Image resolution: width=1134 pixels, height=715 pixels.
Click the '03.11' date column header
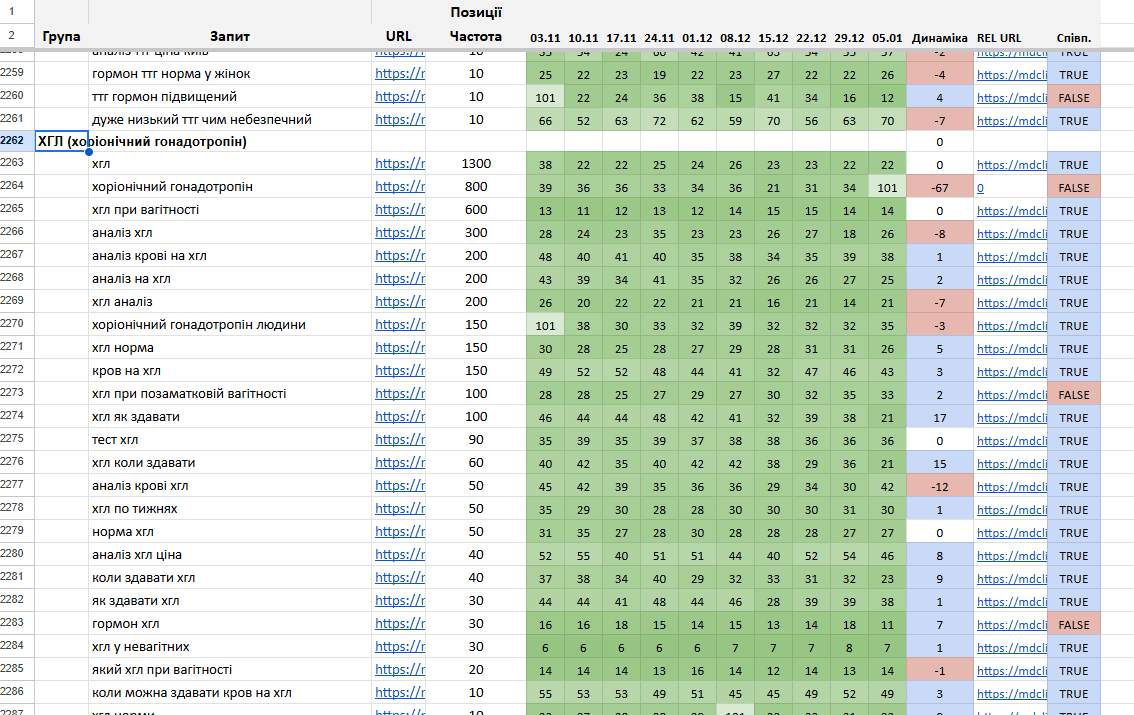tap(545, 38)
